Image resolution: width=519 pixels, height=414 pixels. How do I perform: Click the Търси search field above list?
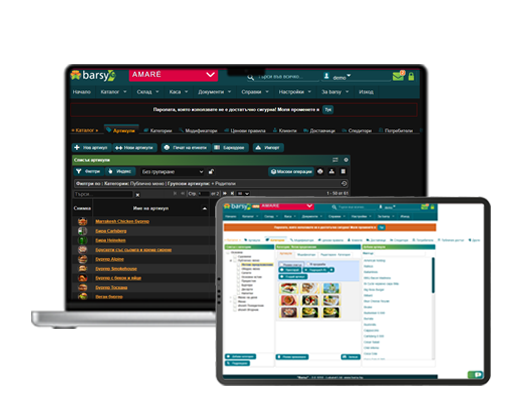click(x=103, y=194)
